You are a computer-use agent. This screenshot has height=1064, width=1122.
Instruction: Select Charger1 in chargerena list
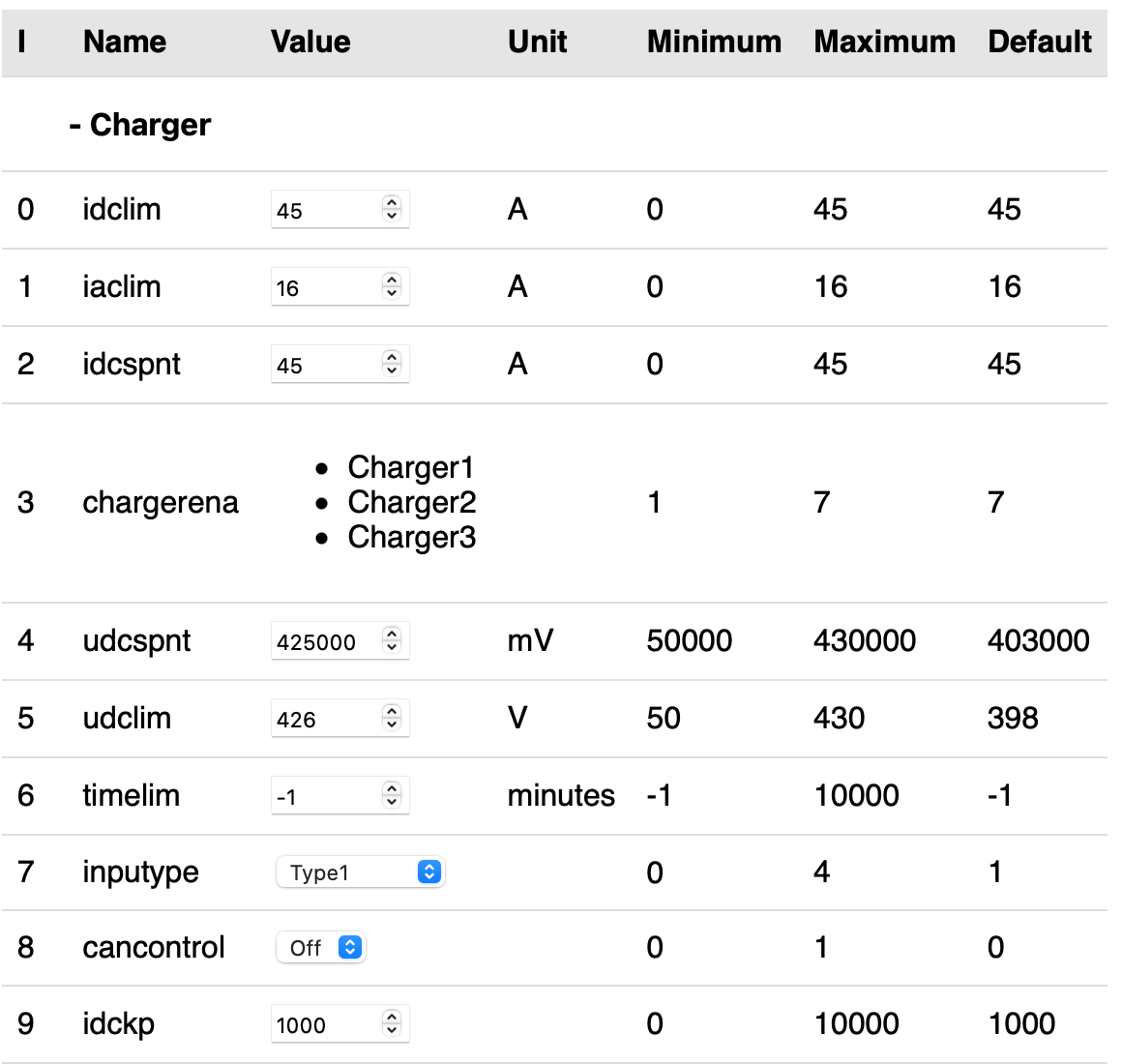411,468
